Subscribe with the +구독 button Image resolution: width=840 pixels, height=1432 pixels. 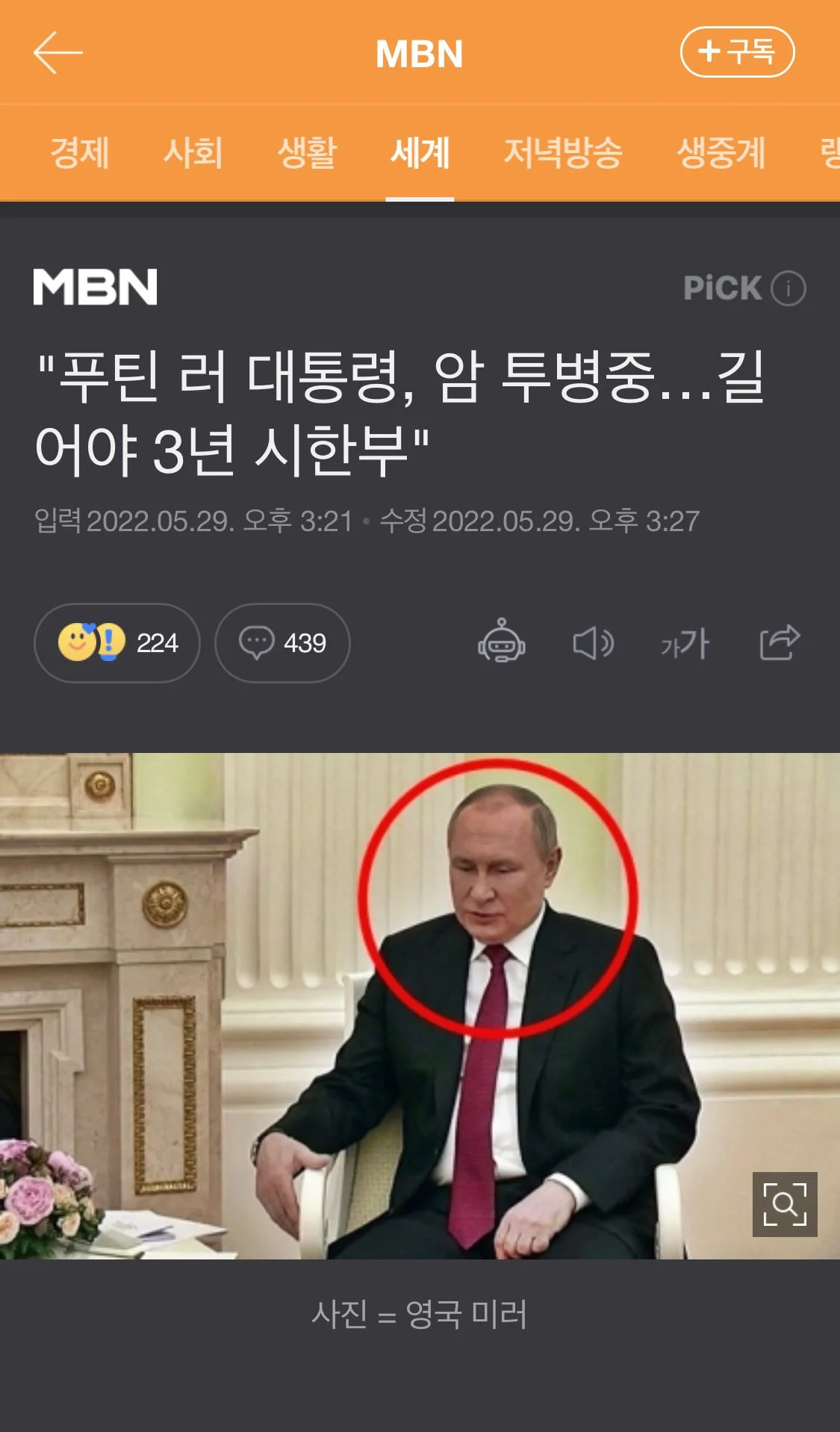pyautogui.click(x=737, y=52)
